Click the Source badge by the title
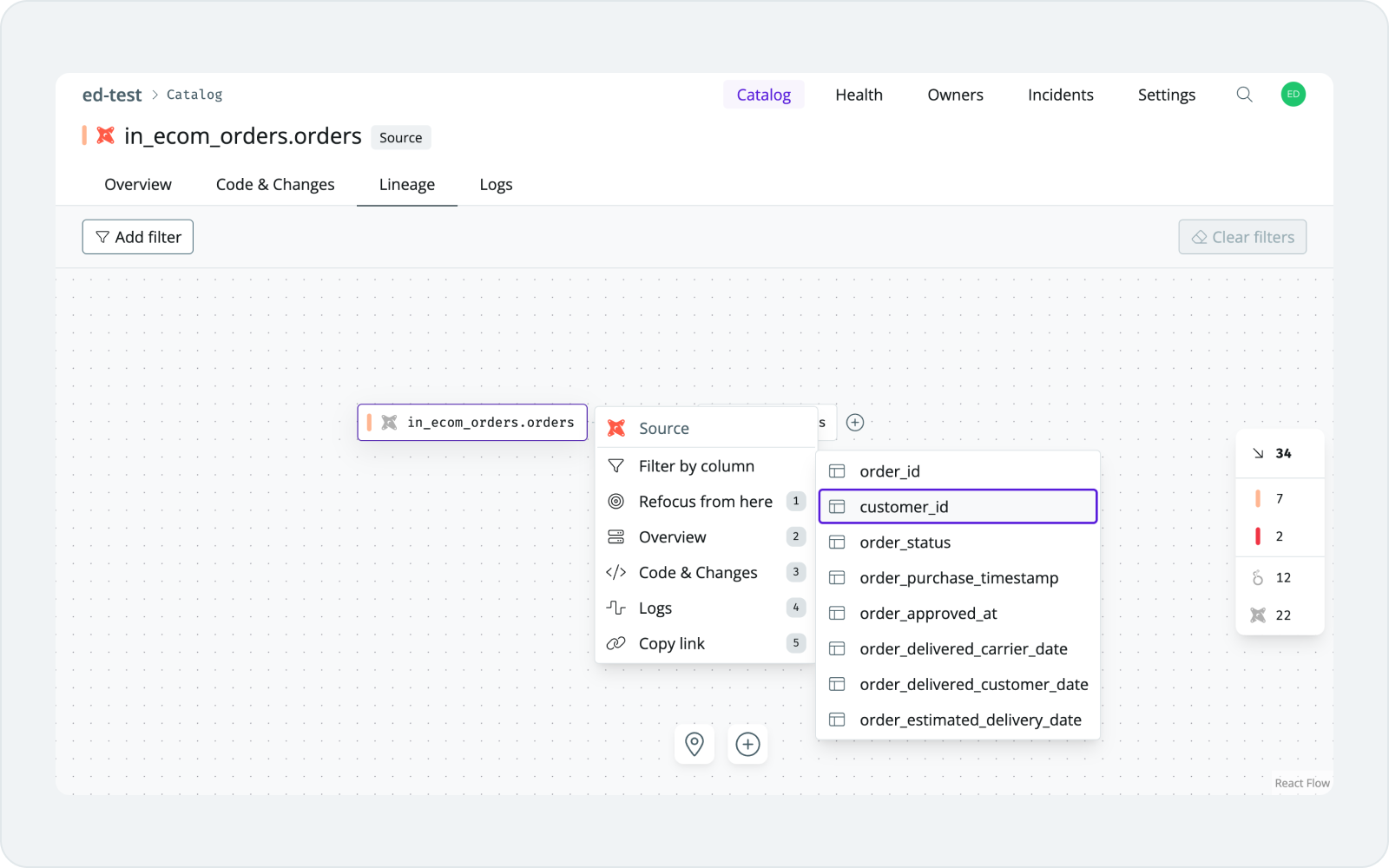 [x=401, y=137]
